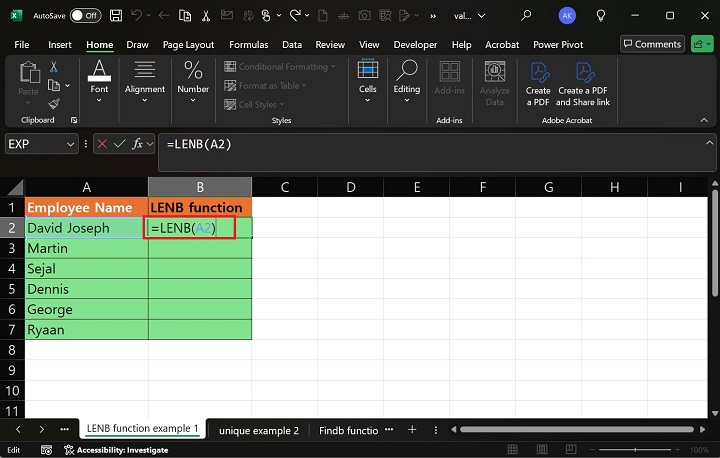The width and height of the screenshot is (720, 458).
Task: Expand the formula bar chevron
Action: click(x=708, y=144)
